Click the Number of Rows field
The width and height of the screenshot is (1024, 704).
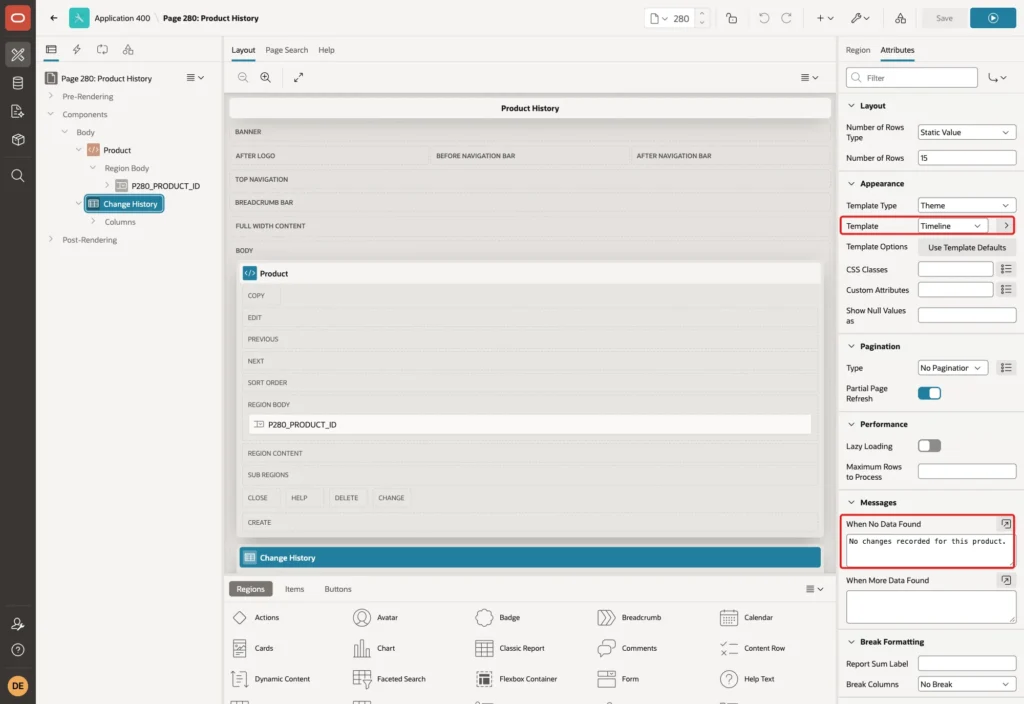click(x=967, y=157)
